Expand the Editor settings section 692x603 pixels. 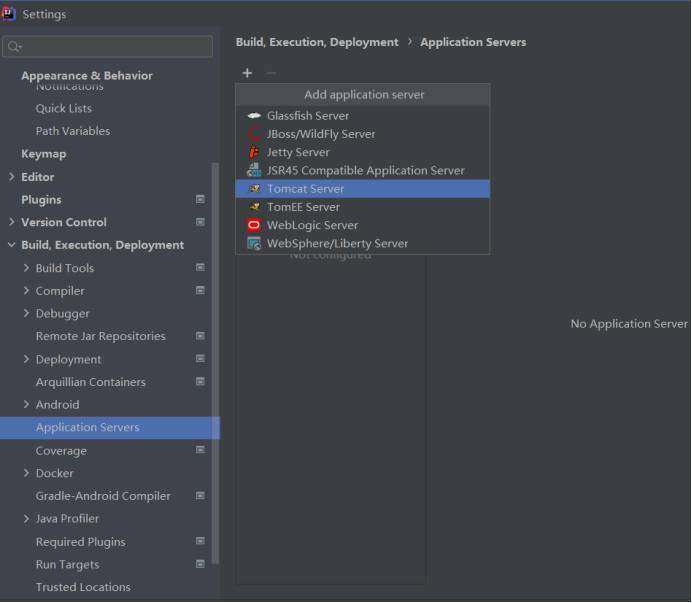[11, 177]
